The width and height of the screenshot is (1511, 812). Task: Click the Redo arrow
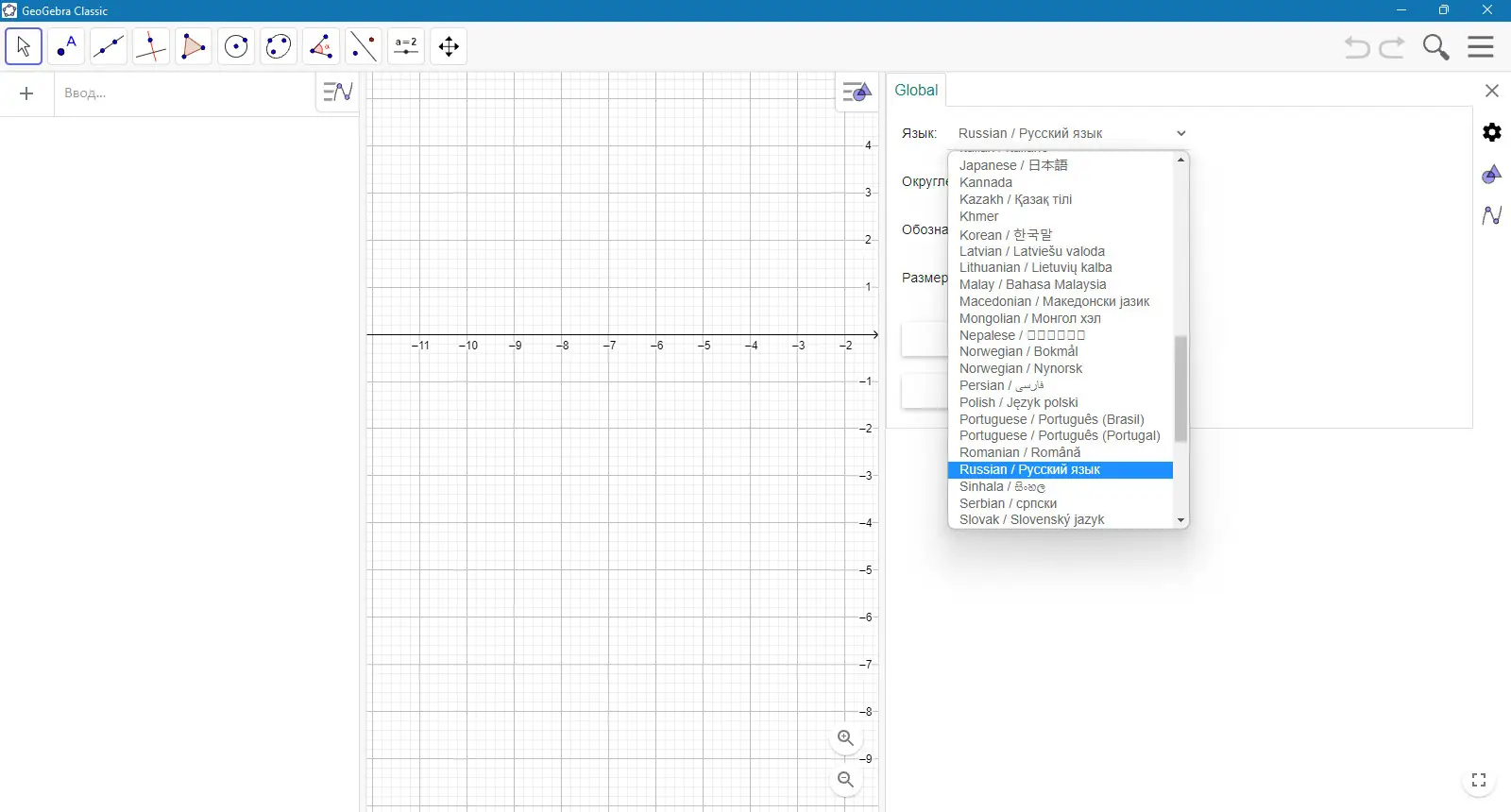(x=1392, y=47)
